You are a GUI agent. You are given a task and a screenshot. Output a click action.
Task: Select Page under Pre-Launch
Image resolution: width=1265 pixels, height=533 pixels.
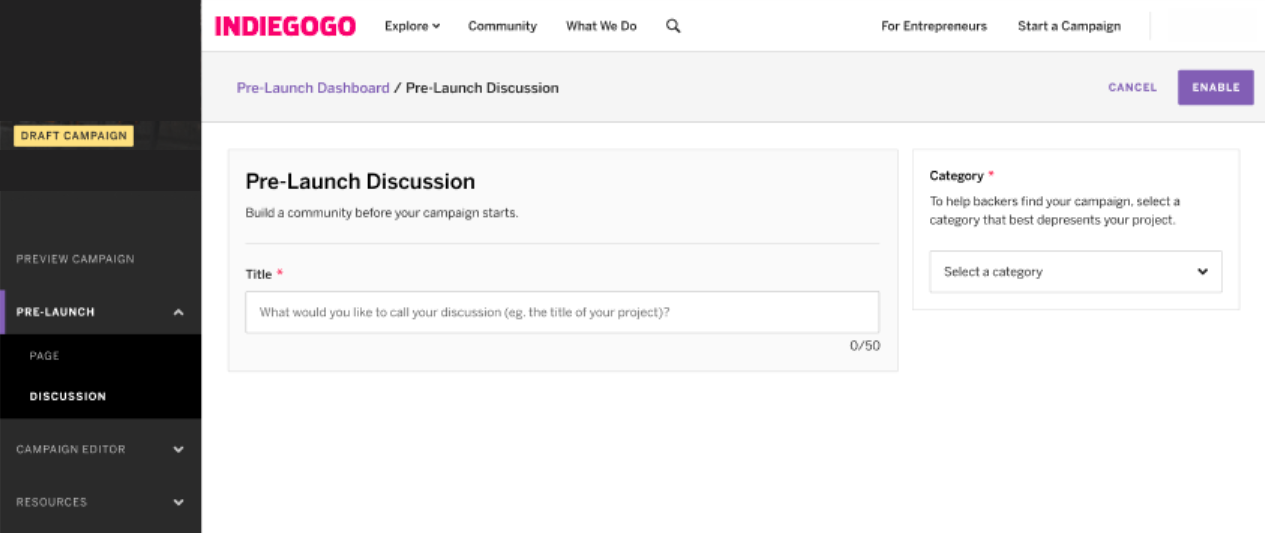point(44,356)
